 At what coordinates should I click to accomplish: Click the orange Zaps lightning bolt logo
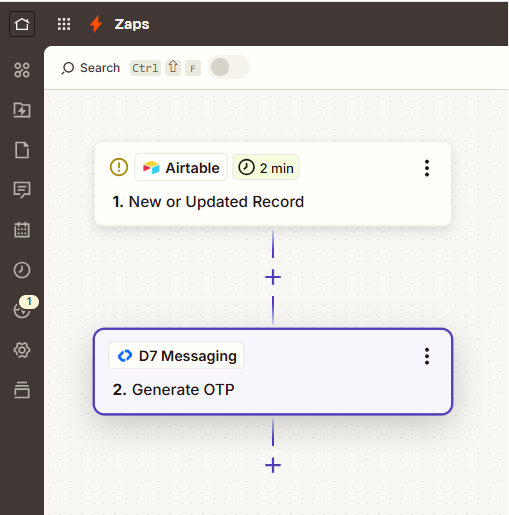[x=96, y=24]
